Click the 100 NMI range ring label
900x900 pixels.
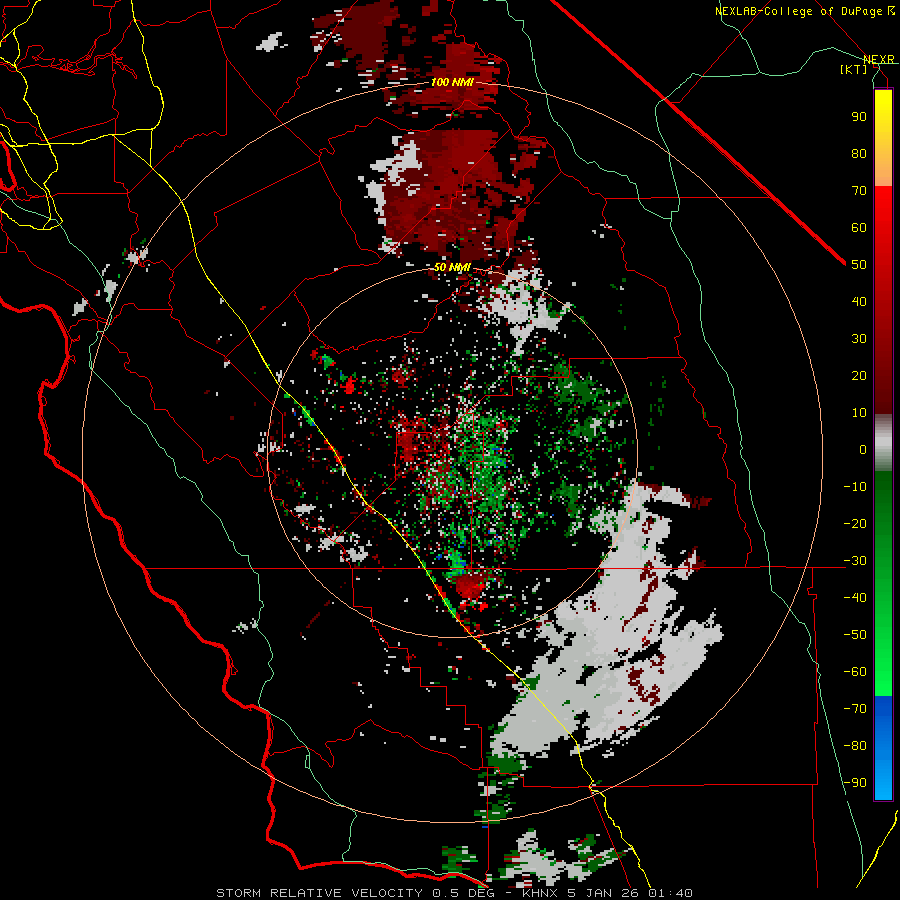[x=452, y=83]
